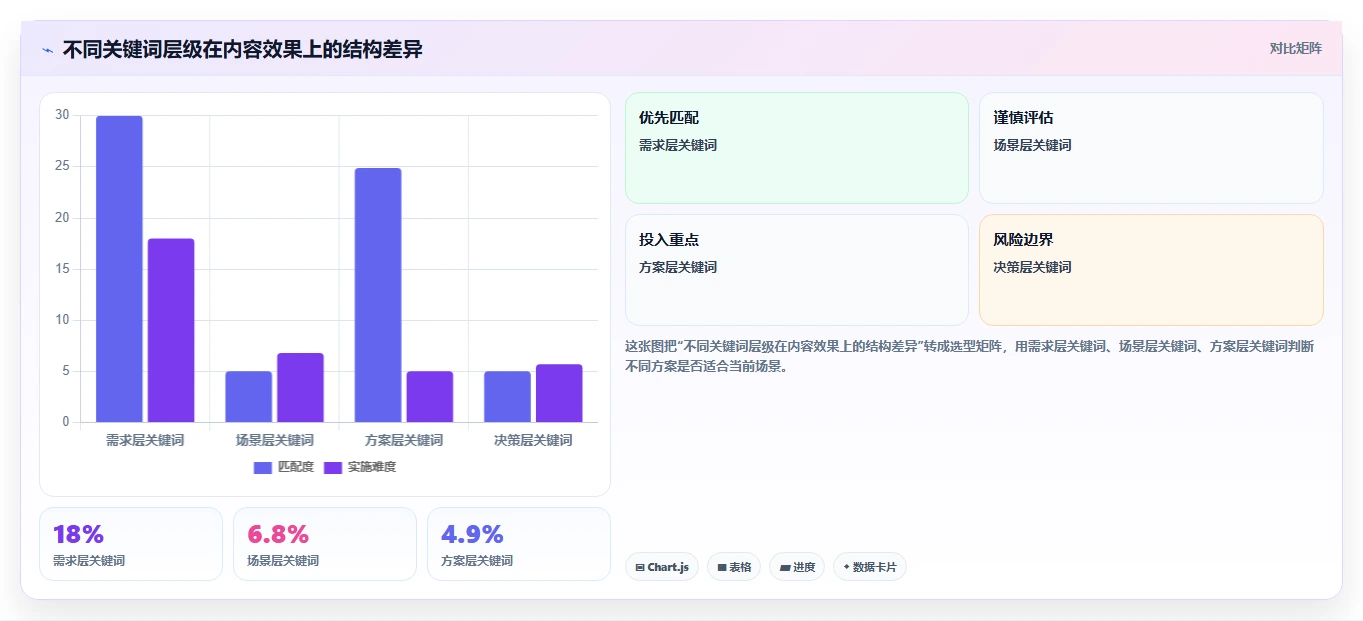Select the 表格 tag chip
This screenshot has width=1363, height=621.
(x=734, y=567)
